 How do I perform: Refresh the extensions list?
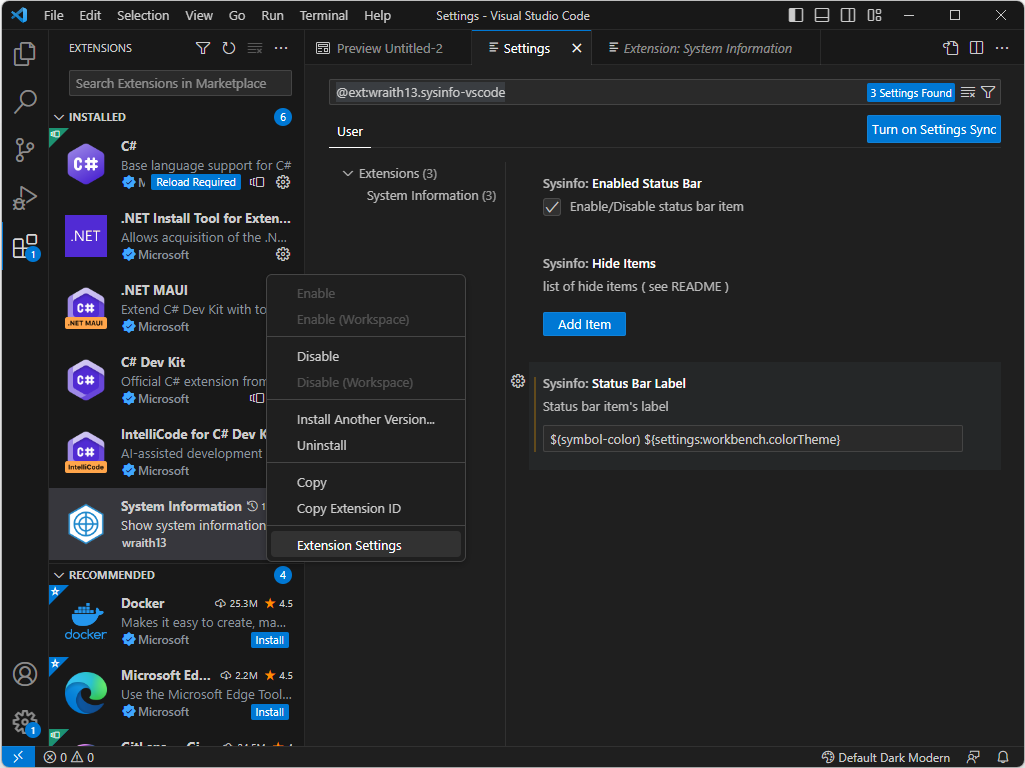point(229,48)
